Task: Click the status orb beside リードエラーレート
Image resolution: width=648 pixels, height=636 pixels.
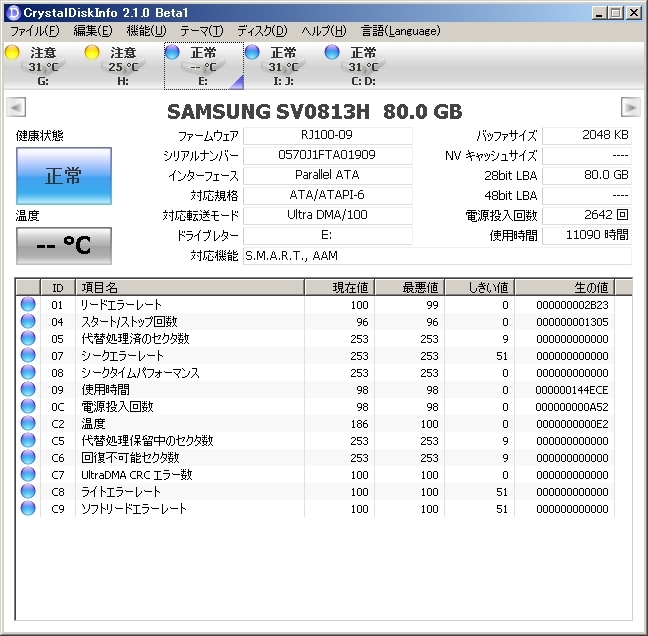Action: 28,305
